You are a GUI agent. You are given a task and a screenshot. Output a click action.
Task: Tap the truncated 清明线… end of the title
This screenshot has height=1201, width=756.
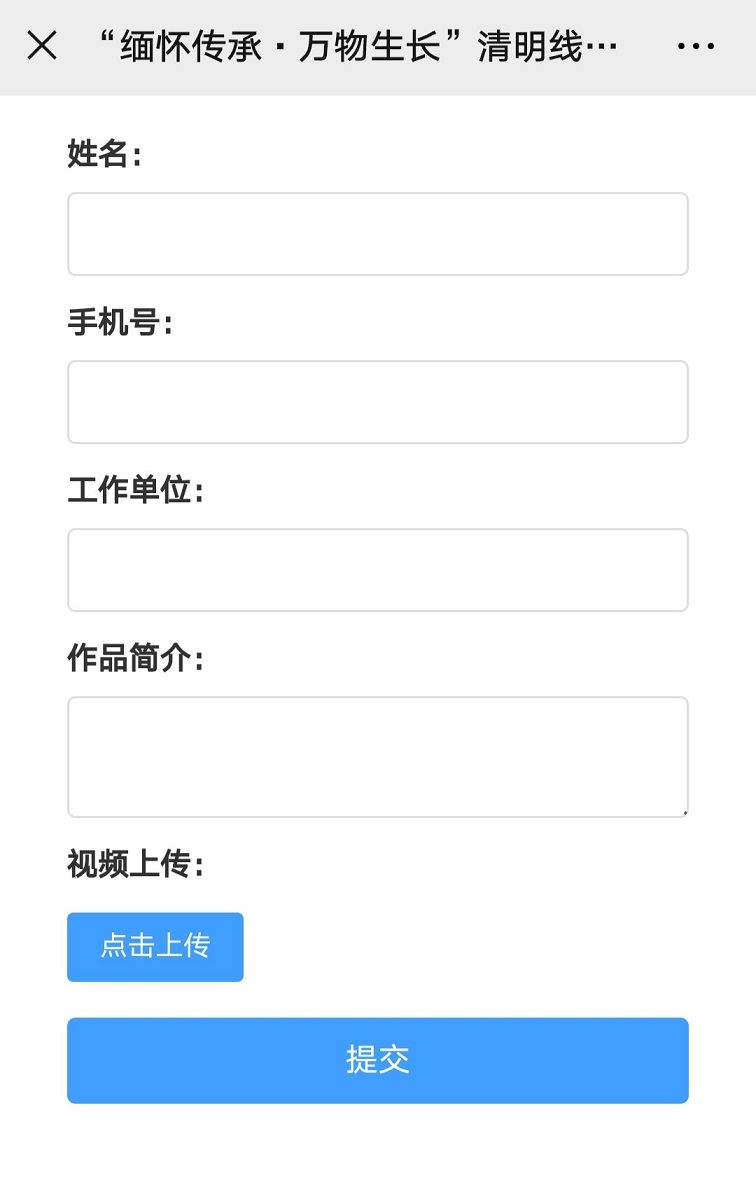pos(547,47)
